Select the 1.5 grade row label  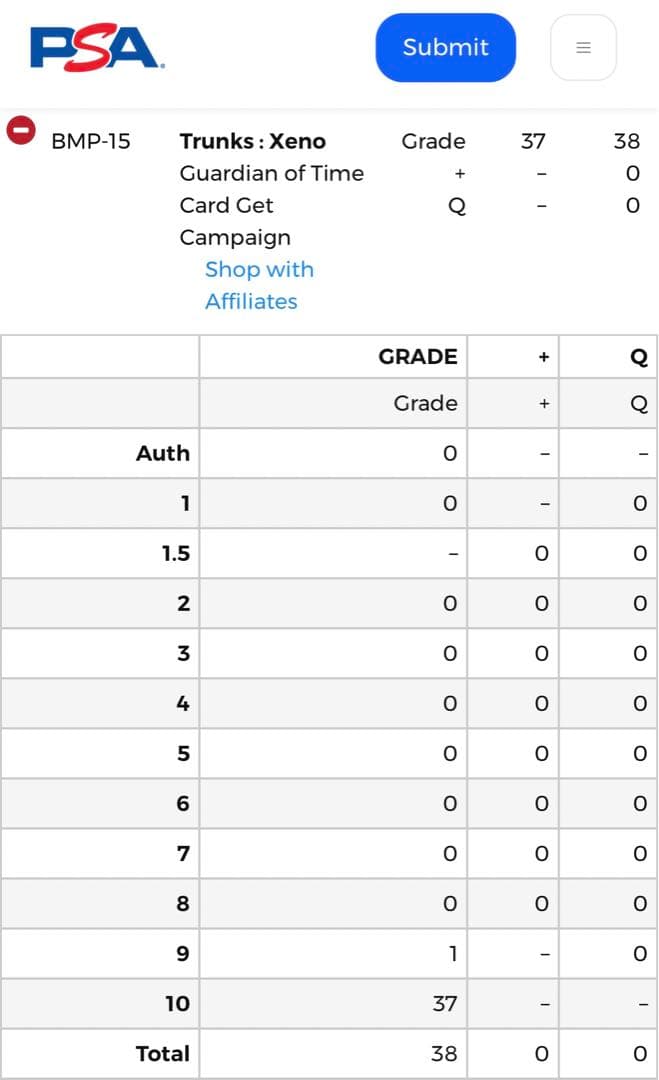tap(175, 553)
